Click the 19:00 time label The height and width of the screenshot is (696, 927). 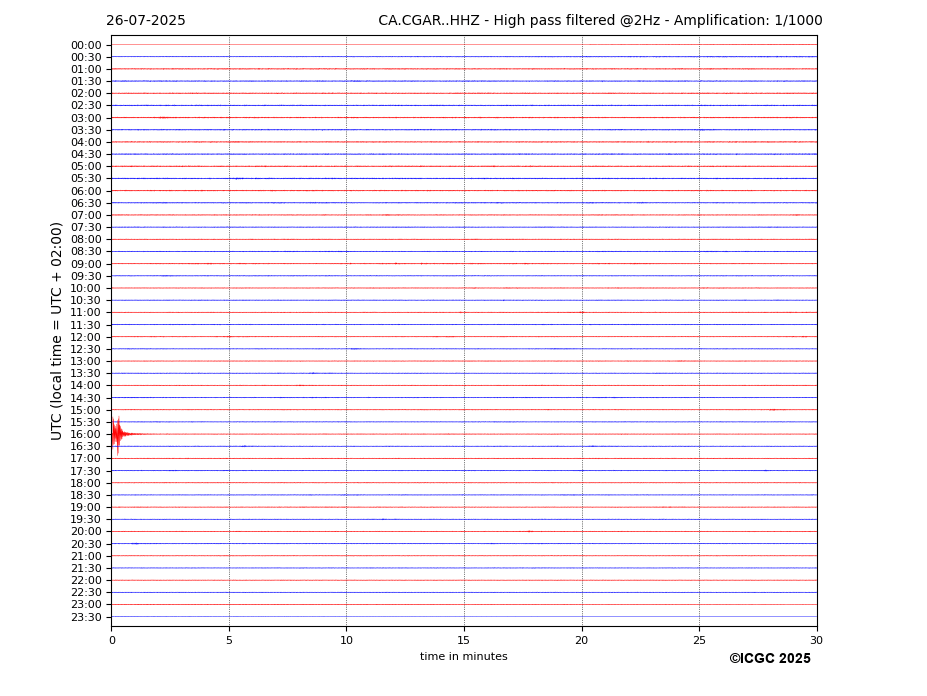(86, 507)
